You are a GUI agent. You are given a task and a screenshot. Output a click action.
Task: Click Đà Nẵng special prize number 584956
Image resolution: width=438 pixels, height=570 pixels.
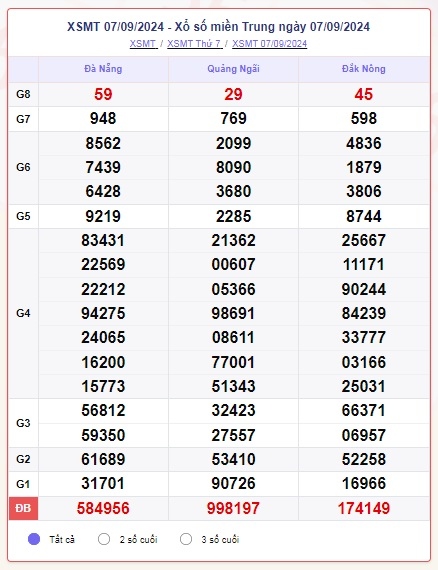click(103, 508)
